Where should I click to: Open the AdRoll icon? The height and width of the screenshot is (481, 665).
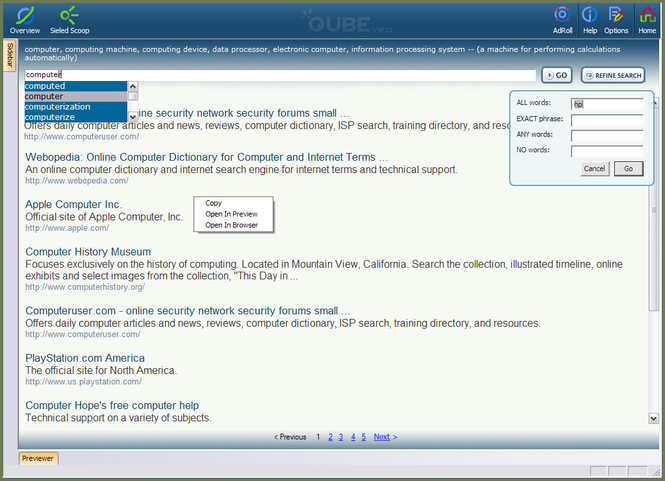coord(563,15)
